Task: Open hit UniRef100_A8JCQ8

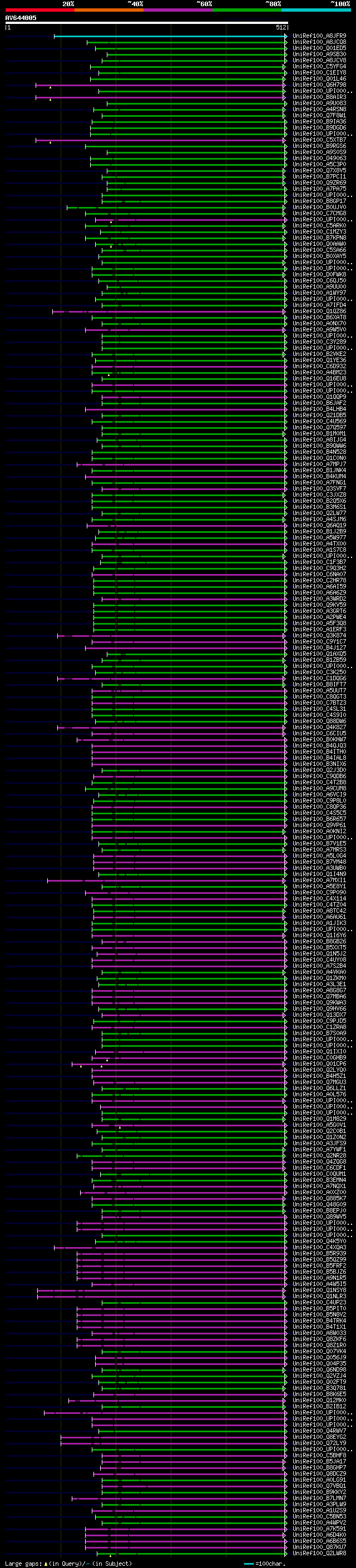Action: point(319,42)
